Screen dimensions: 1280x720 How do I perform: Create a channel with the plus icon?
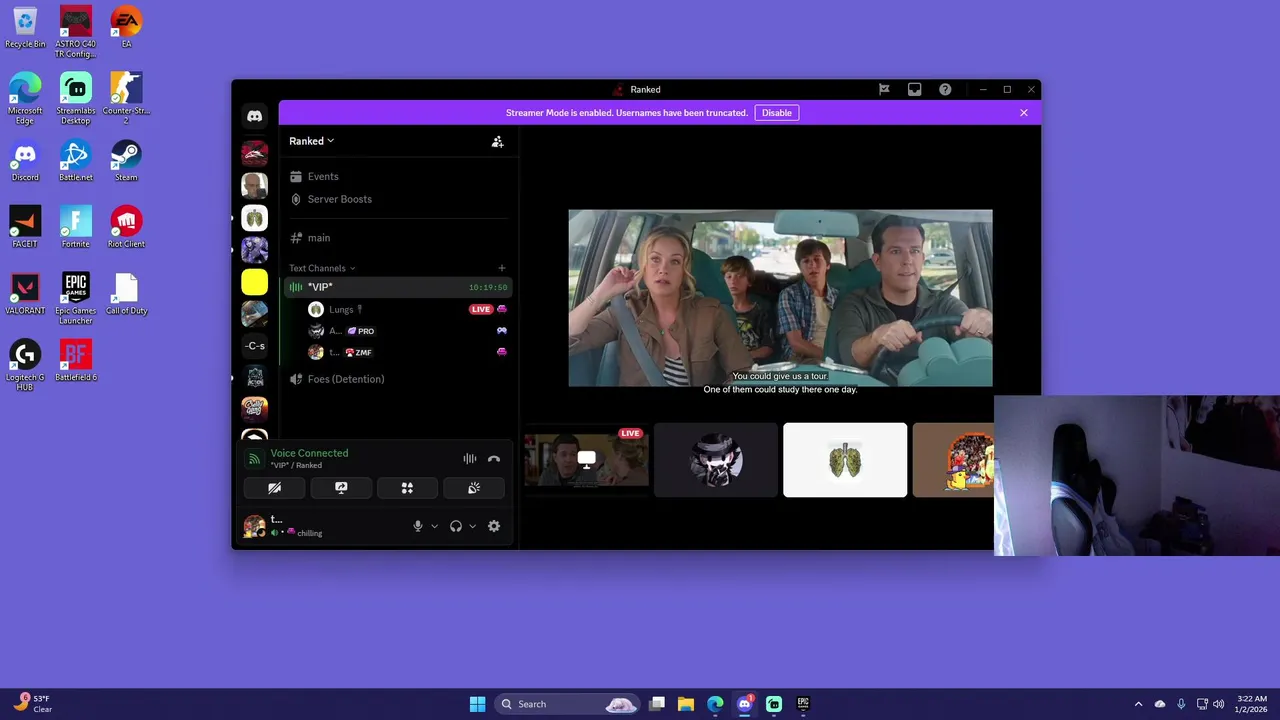[x=502, y=268]
